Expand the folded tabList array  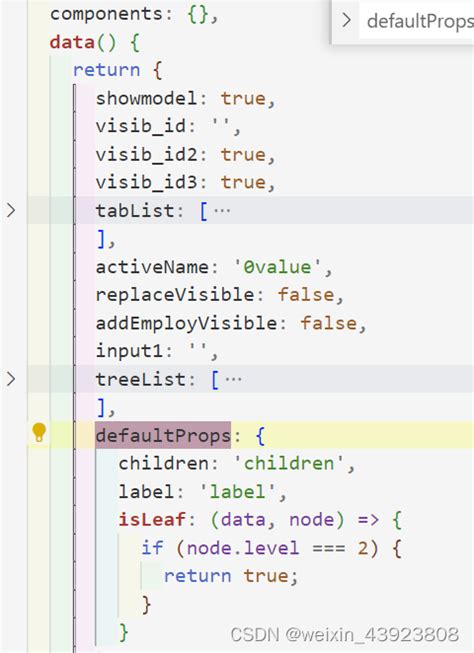click(x=11, y=210)
